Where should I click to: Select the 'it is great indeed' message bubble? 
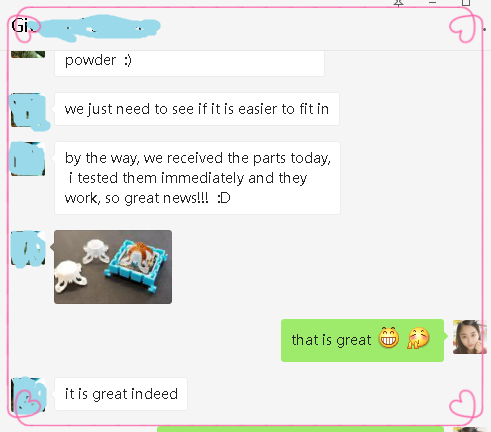coord(121,394)
